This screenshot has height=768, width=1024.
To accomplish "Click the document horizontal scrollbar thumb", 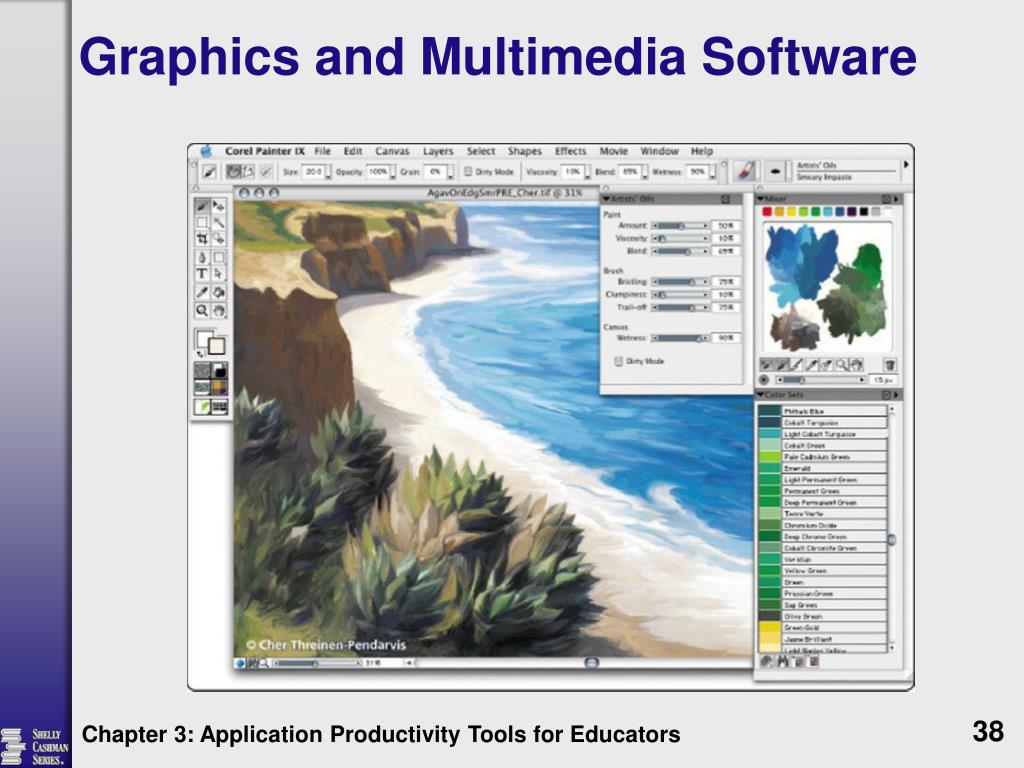I will point(591,663).
